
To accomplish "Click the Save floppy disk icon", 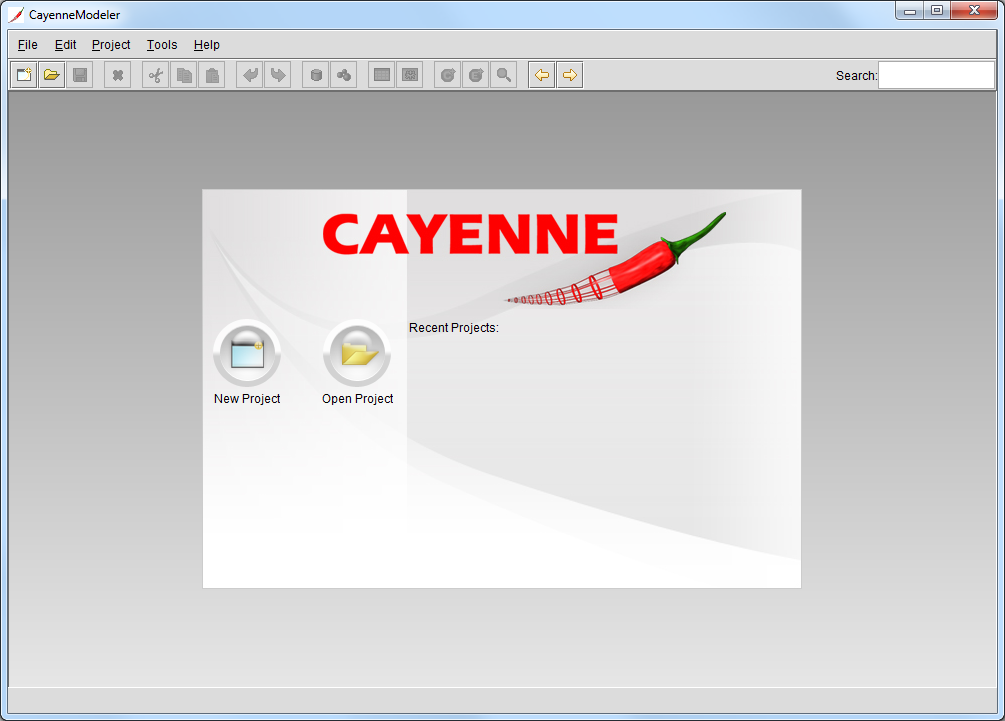I will 80,75.
